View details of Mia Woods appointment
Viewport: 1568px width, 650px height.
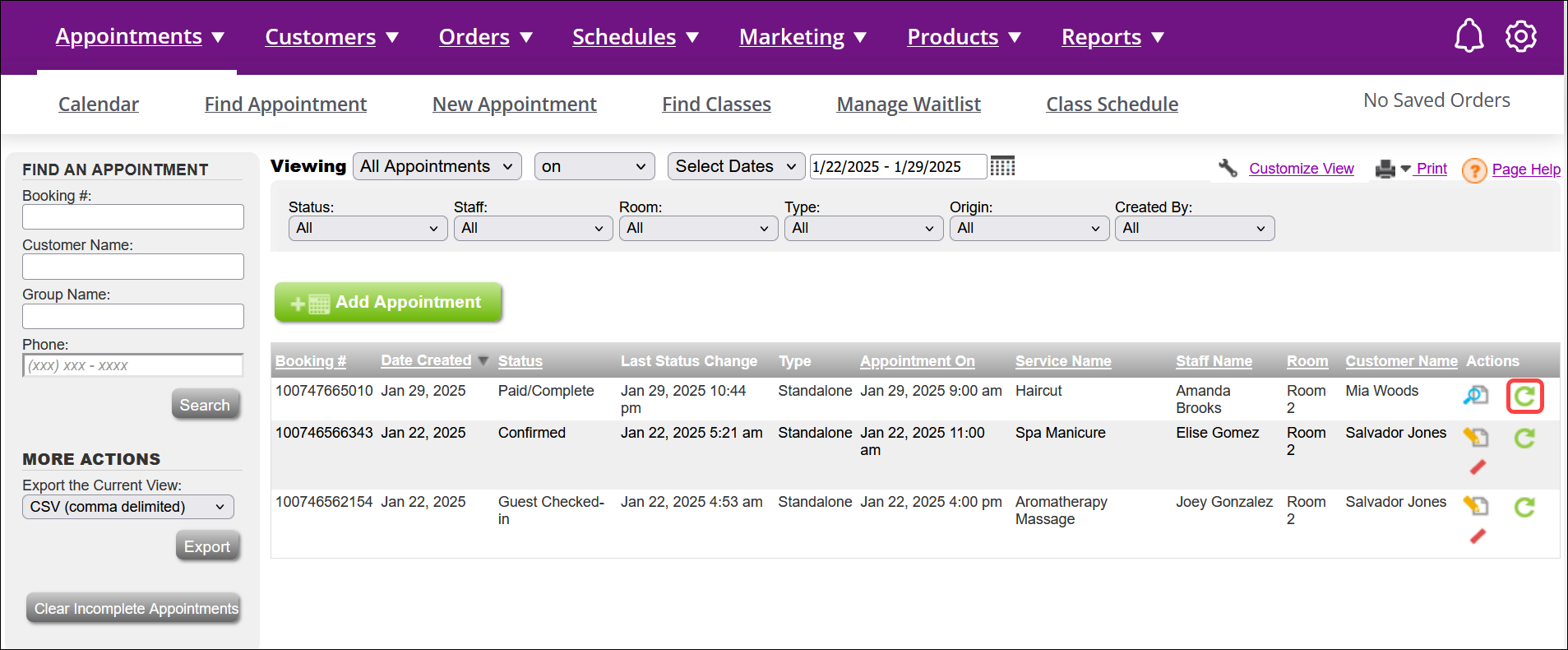pos(1476,396)
